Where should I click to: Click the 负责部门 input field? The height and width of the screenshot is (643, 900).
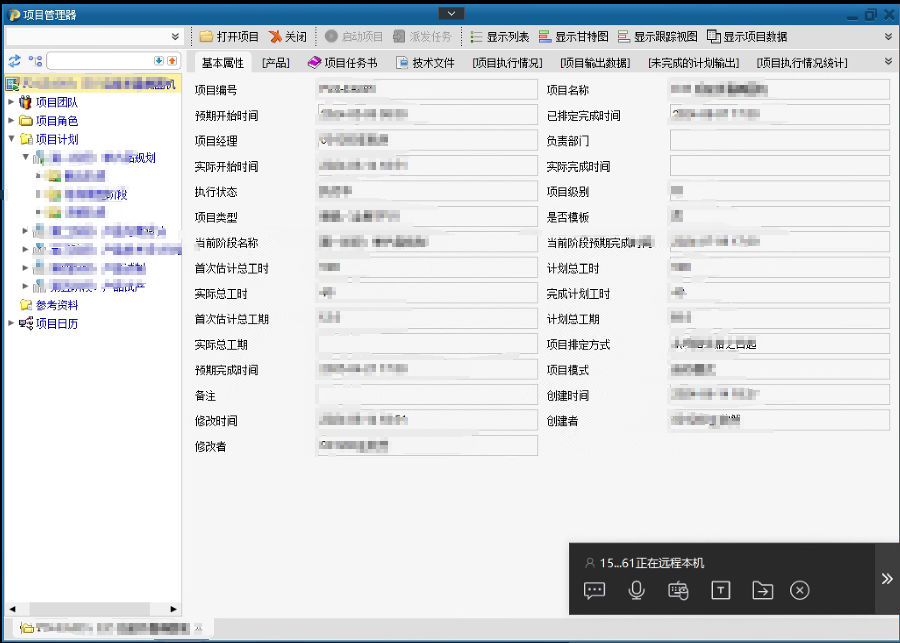click(779, 141)
